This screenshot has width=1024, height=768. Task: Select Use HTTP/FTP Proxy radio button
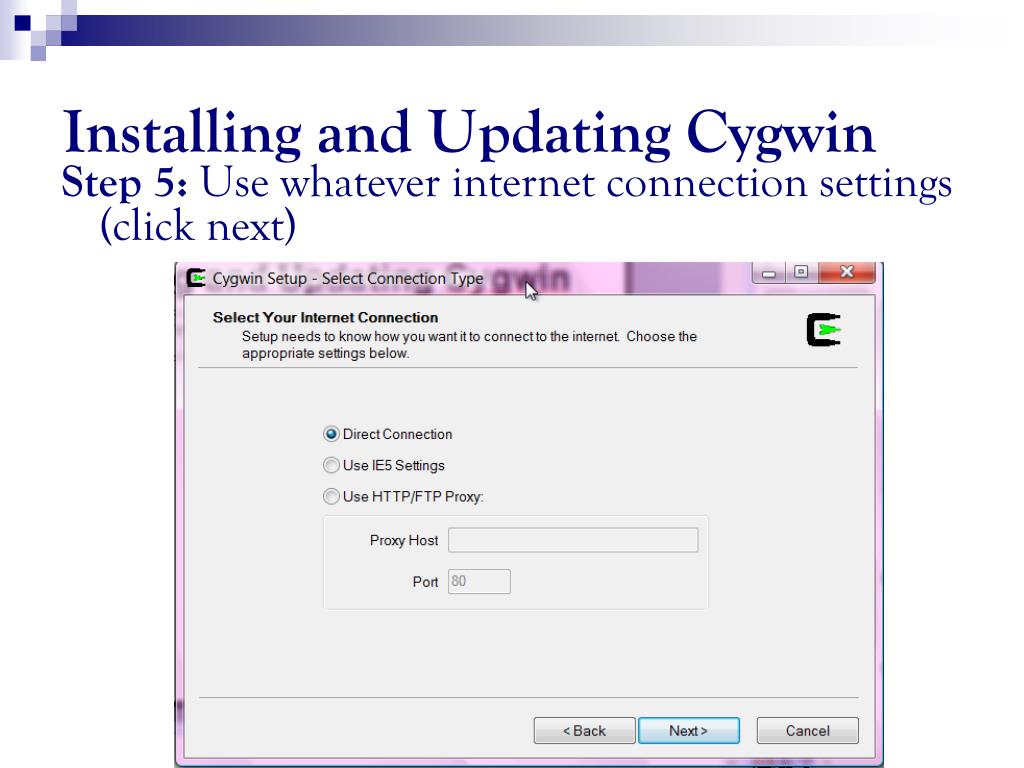(332, 496)
